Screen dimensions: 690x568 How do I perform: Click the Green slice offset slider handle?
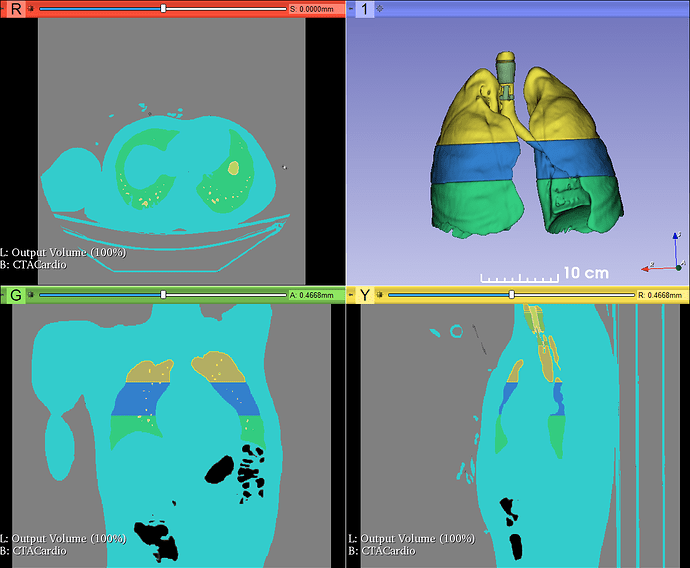(163, 295)
